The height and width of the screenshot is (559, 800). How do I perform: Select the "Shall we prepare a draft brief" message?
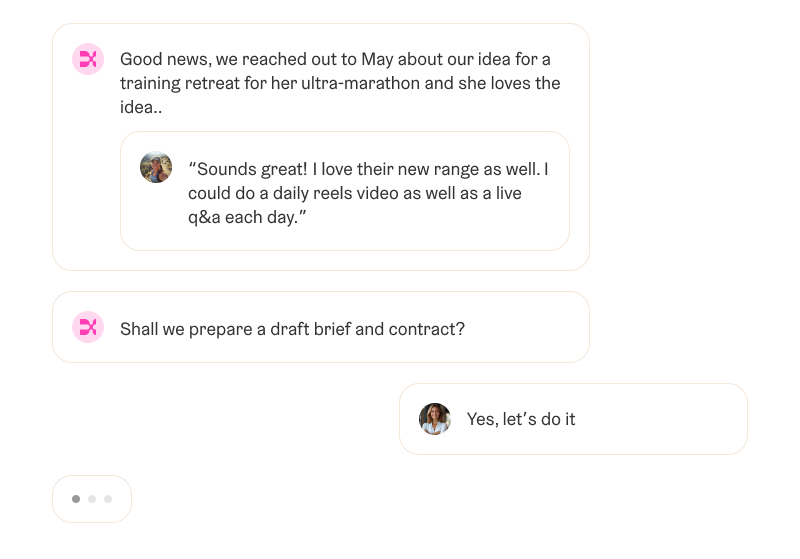tap(292, 328)
